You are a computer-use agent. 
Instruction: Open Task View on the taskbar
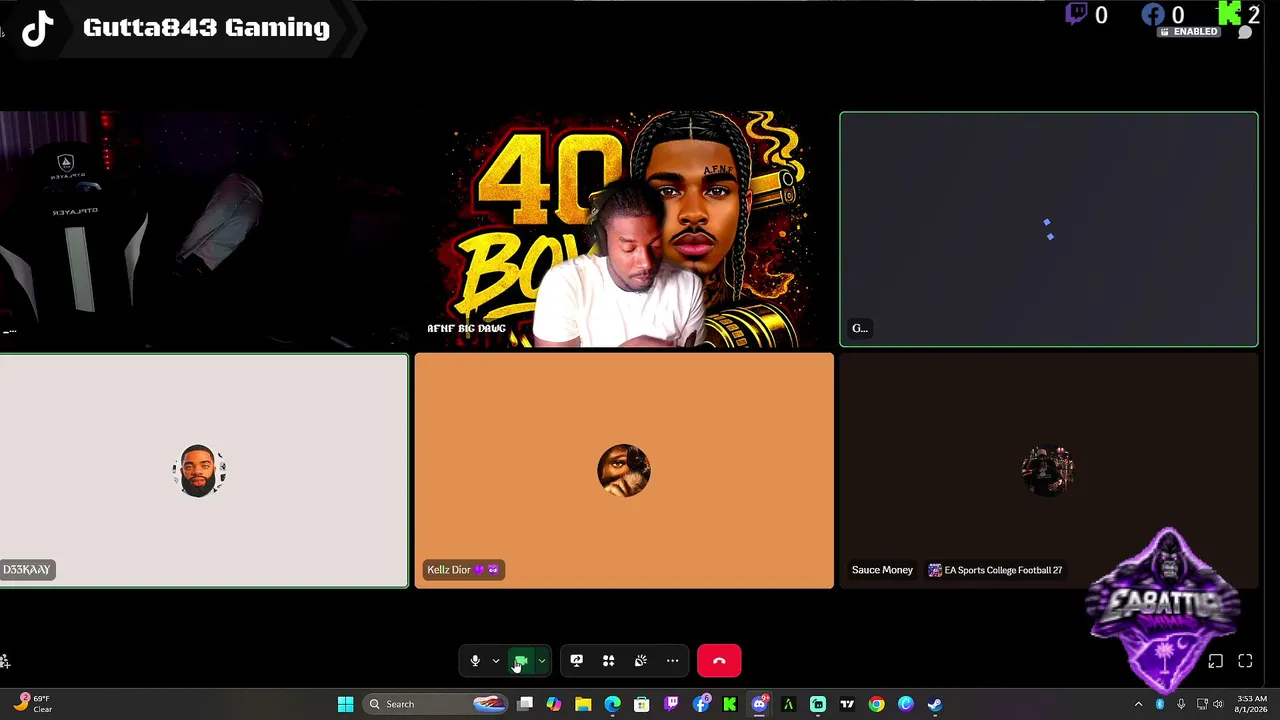[525, 704]
